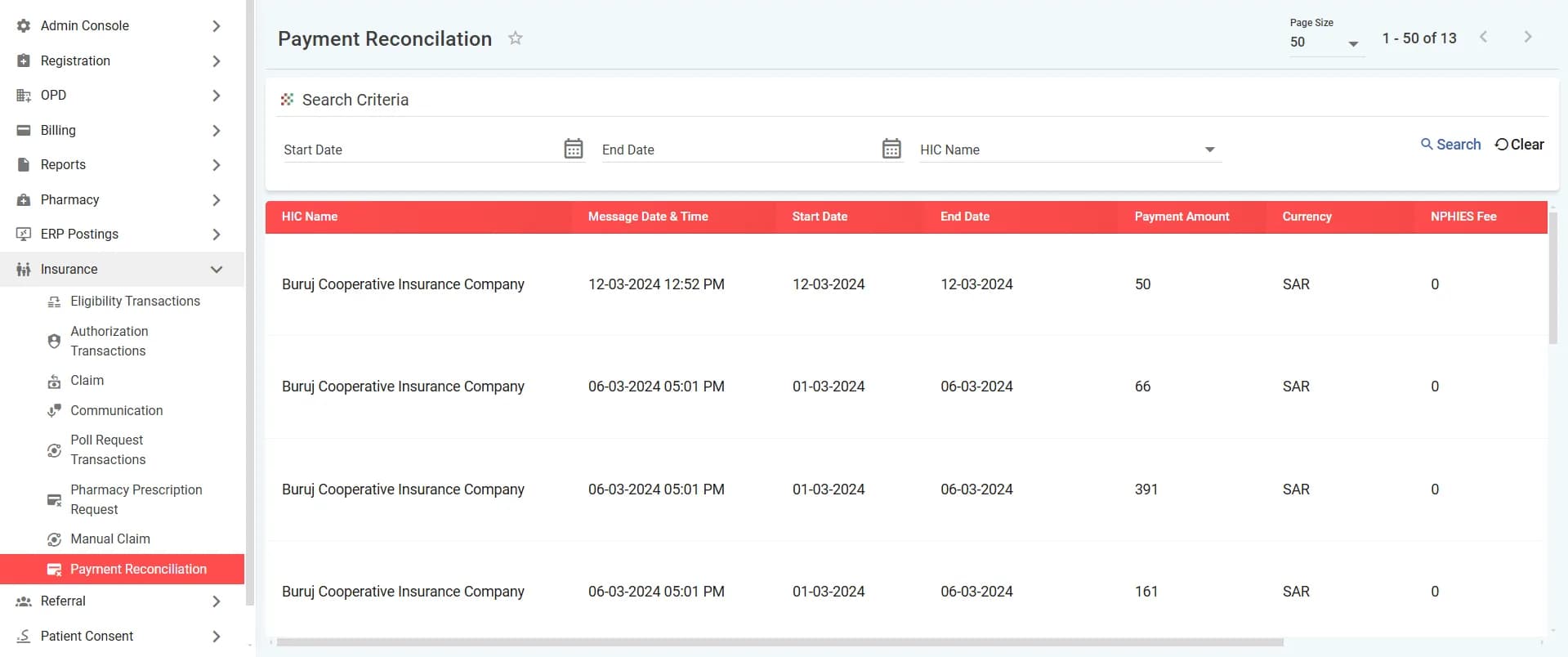Viewport: 1568px width, 657px height.
Task: Click the Eligibility Transactions icon
Action: pyautogui.click(x=54, y=302)
